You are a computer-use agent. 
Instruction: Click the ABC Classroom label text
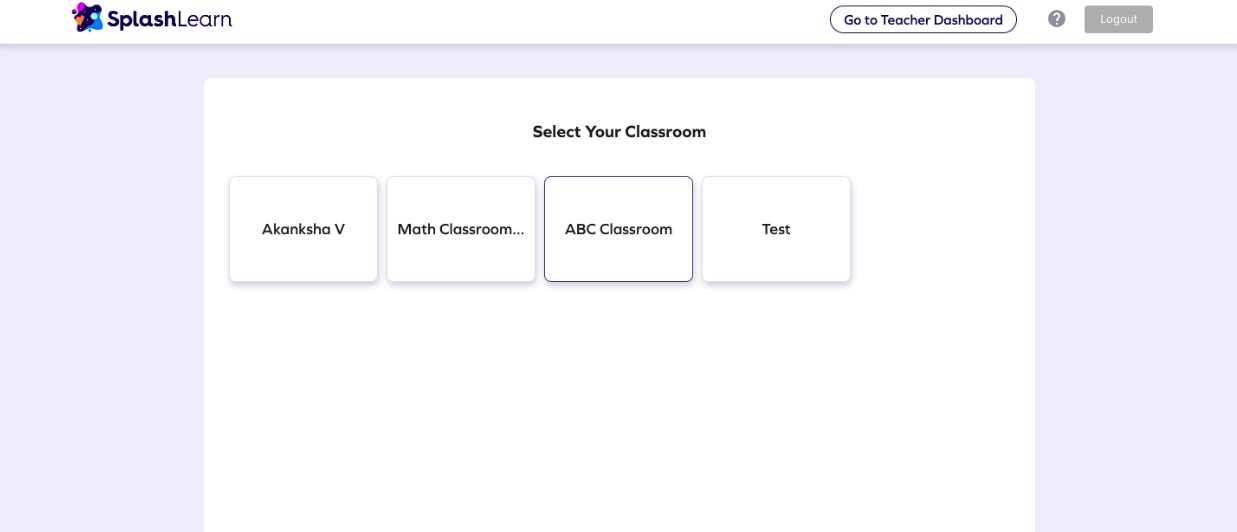tap(618, 229)
